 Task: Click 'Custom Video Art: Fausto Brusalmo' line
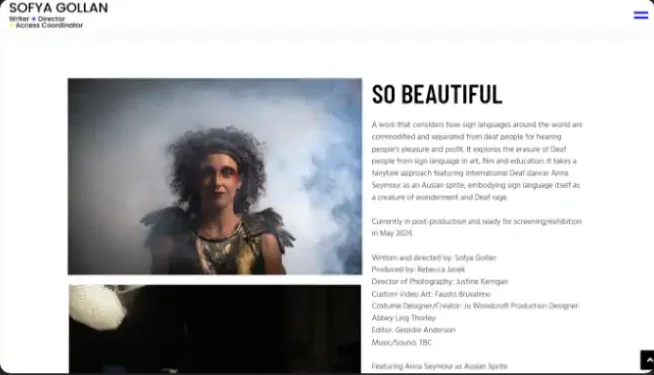coord(431,294)
